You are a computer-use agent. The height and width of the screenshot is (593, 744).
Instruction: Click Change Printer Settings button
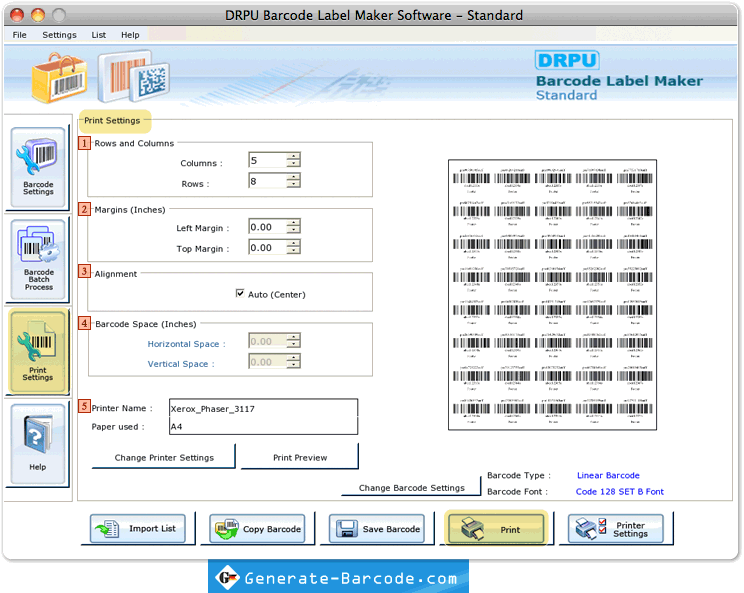(x=164, y=457)
